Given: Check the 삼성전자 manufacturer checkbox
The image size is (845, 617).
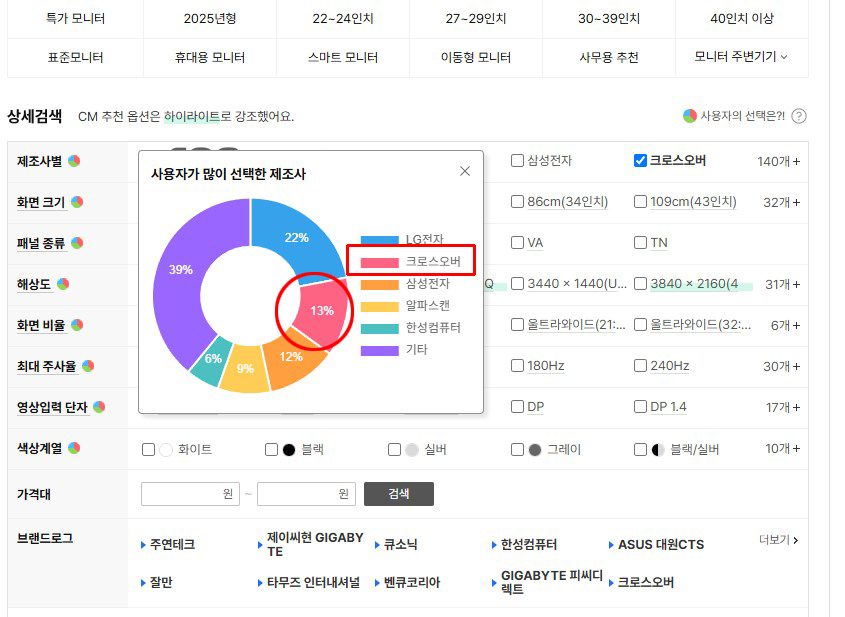Looking at the screenshot, I should coord(517,161).
